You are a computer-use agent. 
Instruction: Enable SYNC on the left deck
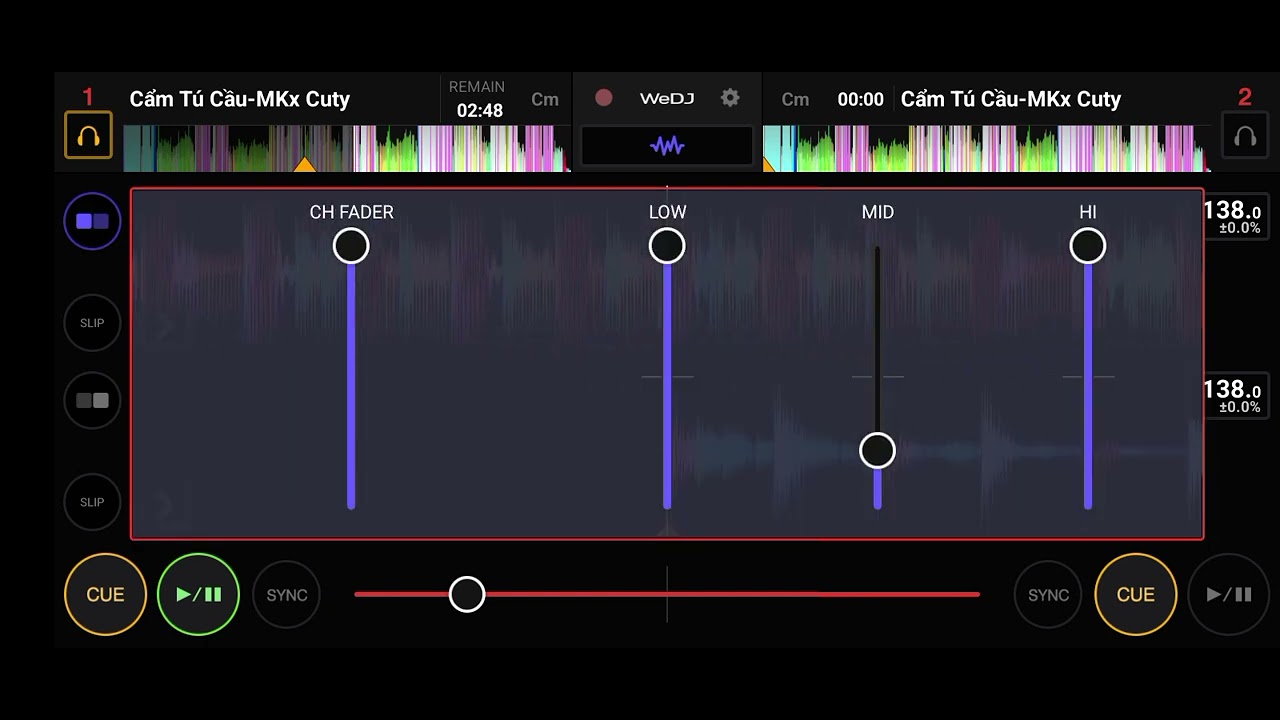click(x=287, y=595)
